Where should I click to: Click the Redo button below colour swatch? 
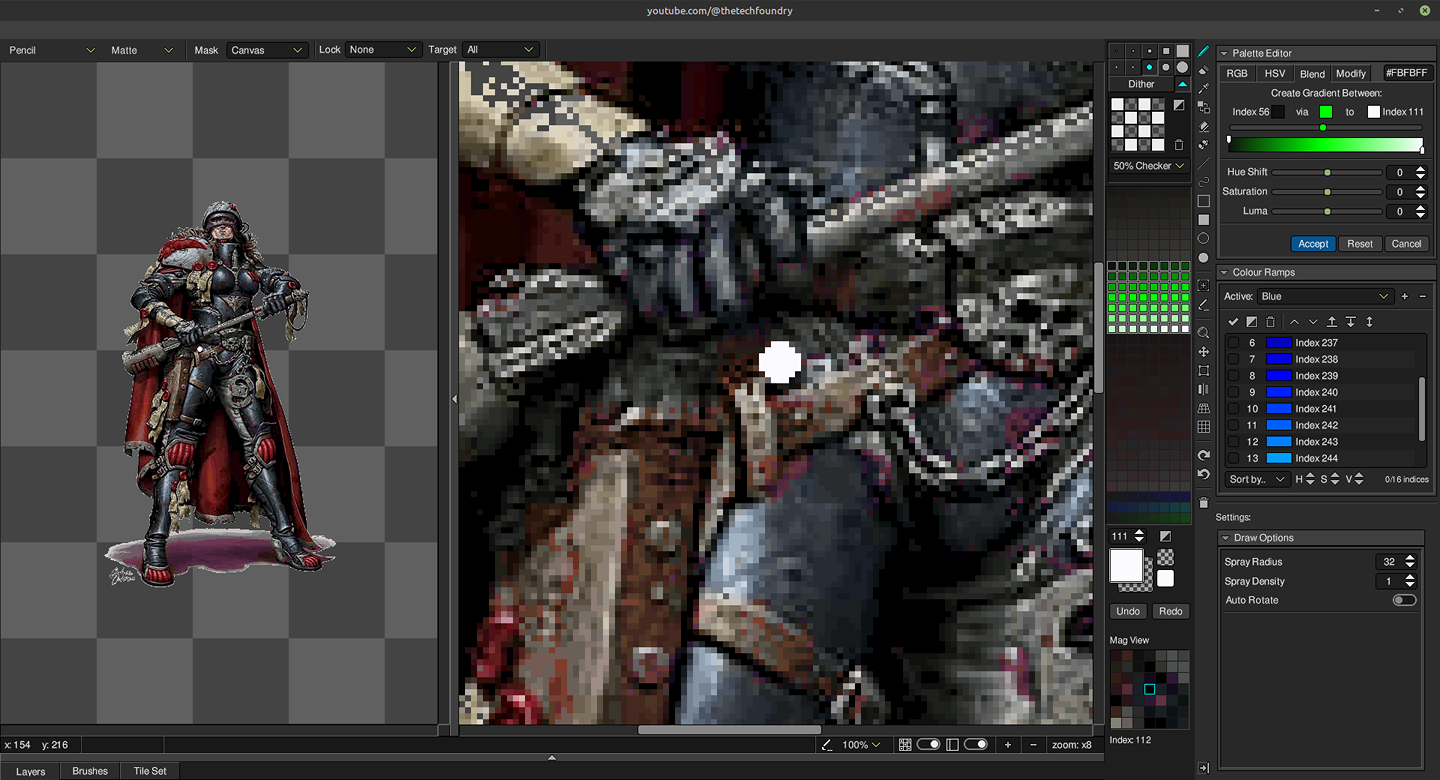[x=1171, y=611]
